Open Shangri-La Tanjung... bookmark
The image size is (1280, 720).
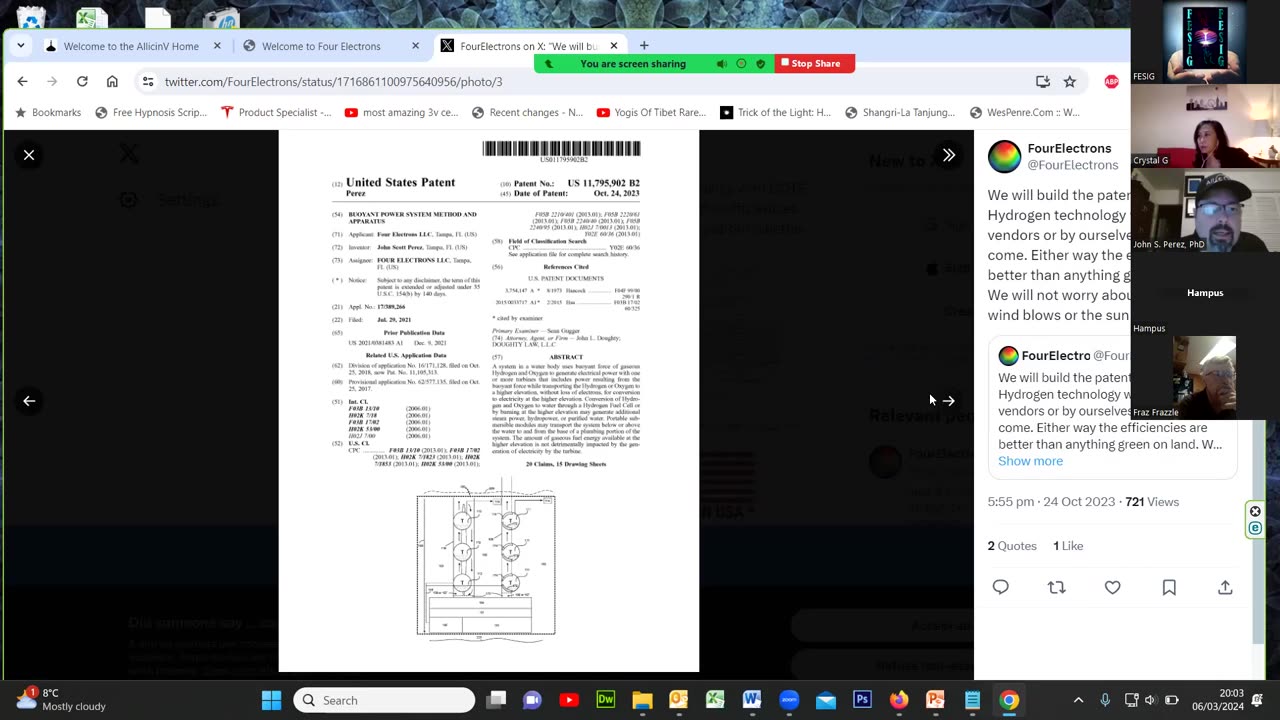899,113
